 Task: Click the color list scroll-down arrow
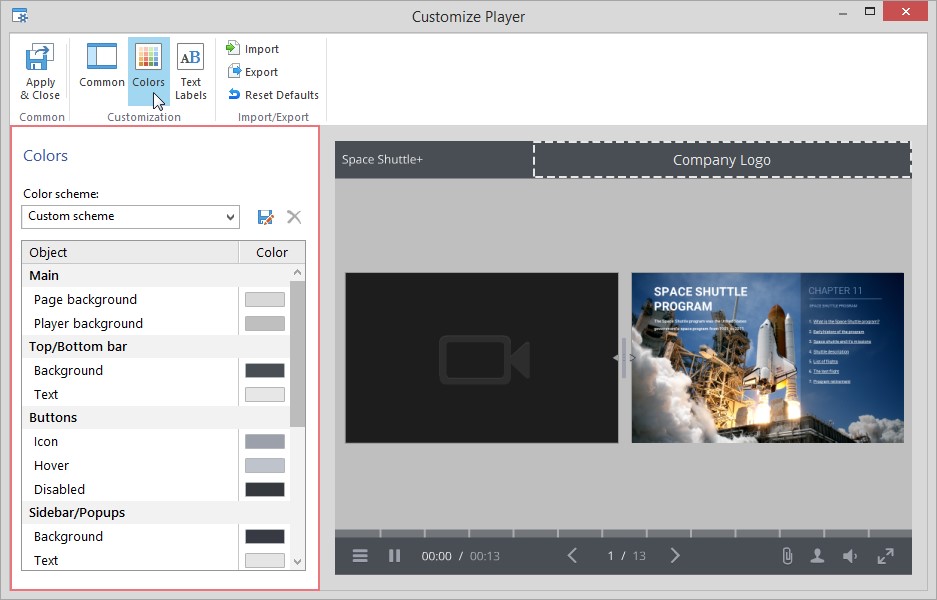pyautogui.click(x=298, y=562)
